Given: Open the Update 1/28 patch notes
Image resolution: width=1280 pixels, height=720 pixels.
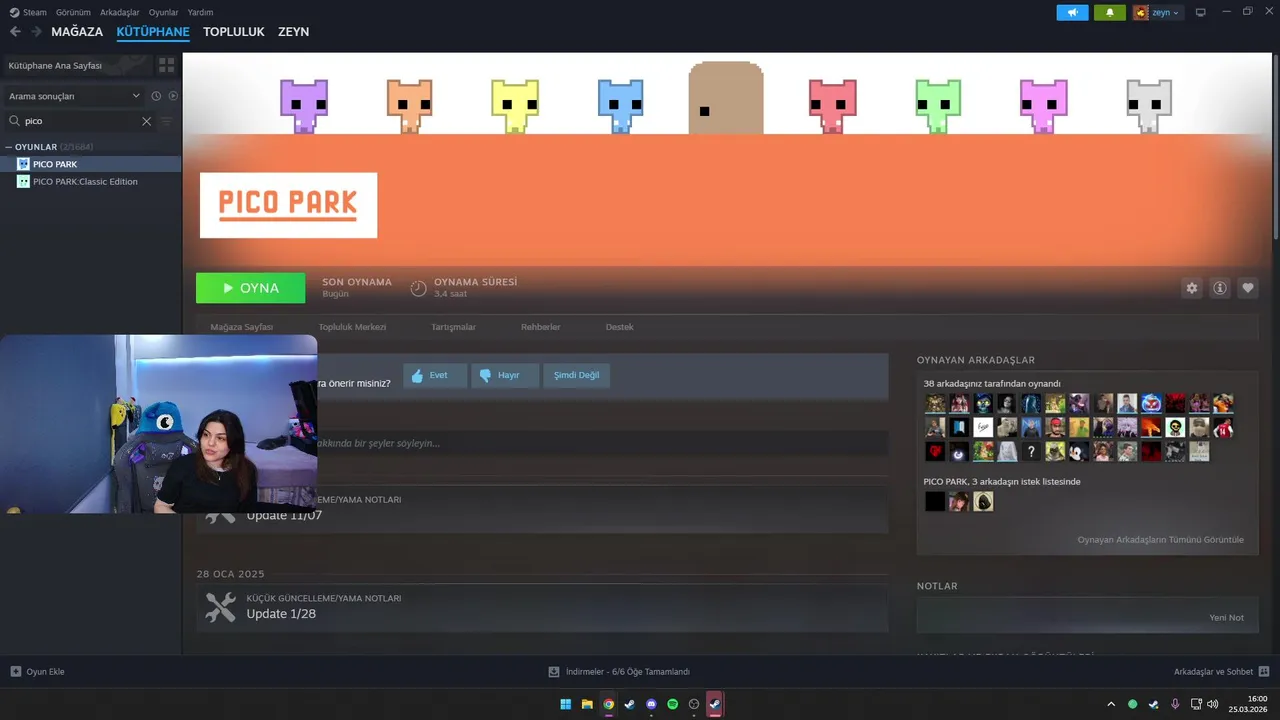Looking at the screenshot, I should (x=542, y=607).
